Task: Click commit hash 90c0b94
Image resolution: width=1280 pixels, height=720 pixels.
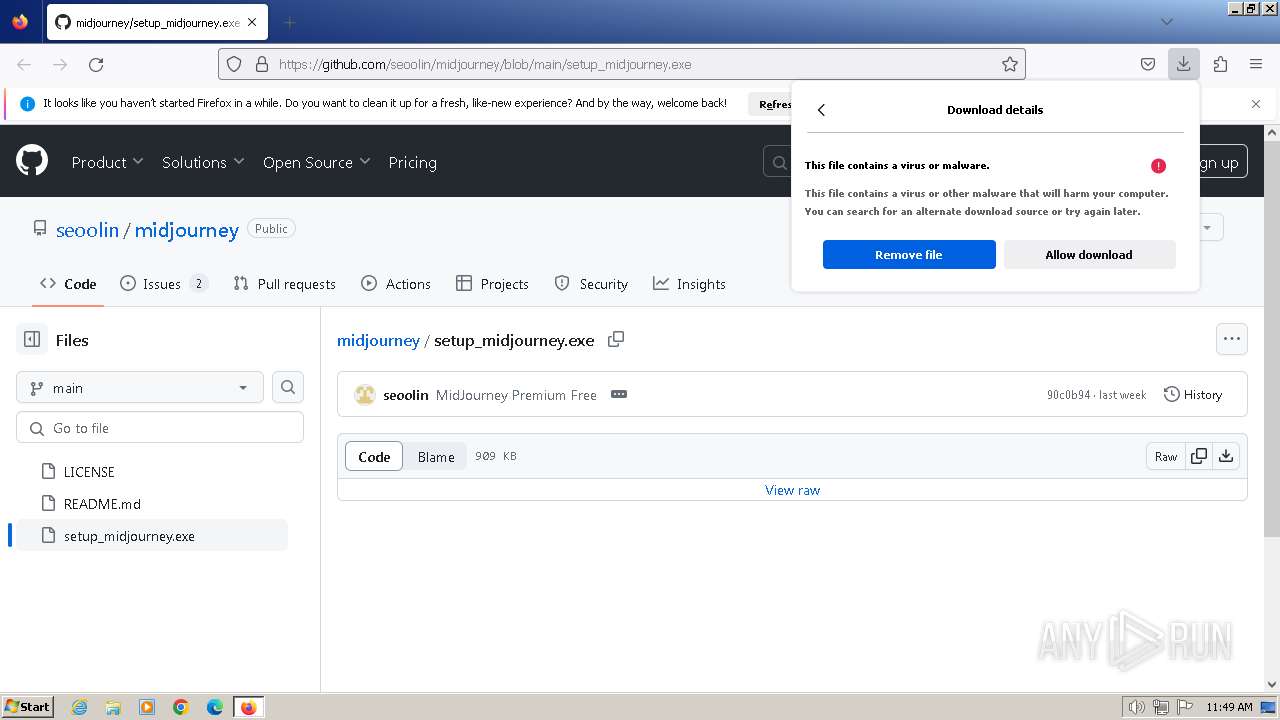Action: click(1068, 395)
